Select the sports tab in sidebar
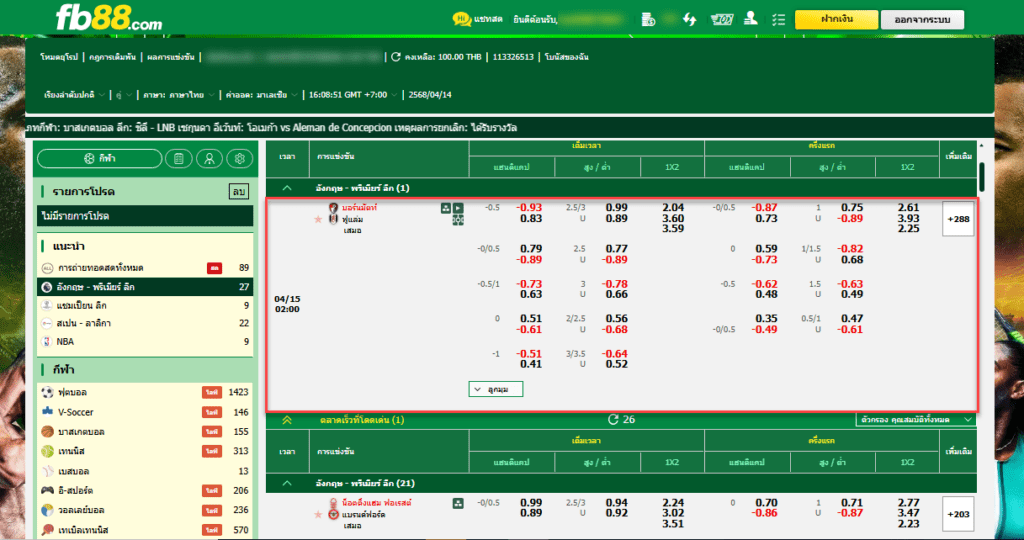The image size is (1024, 540). [99, 159]
